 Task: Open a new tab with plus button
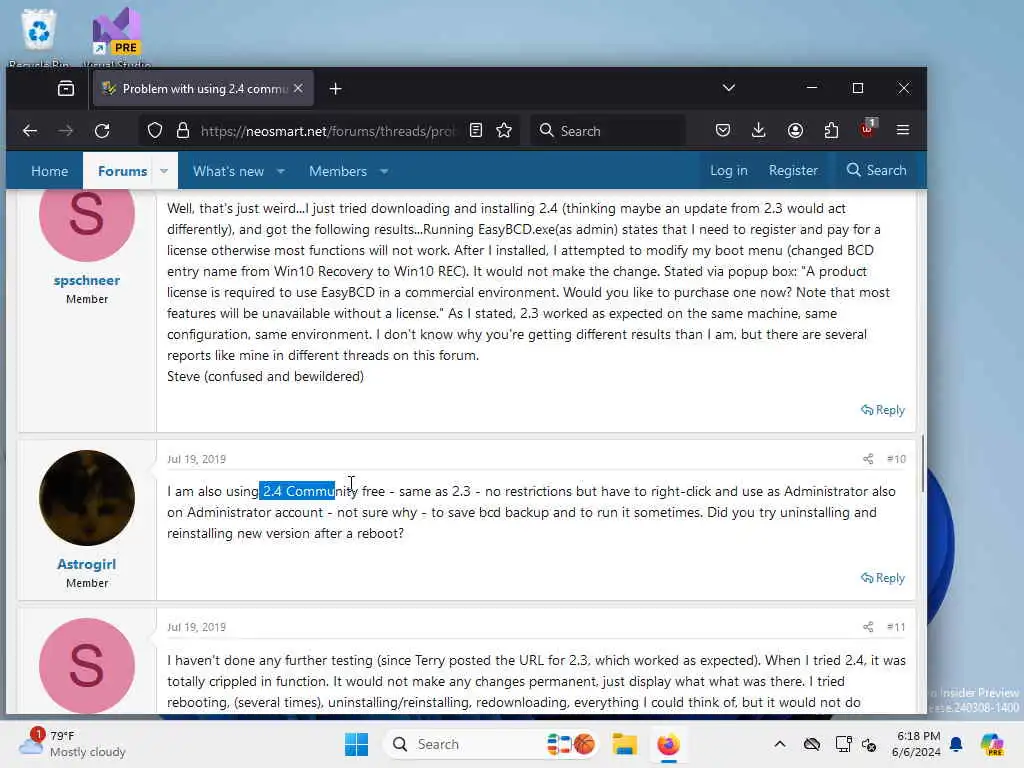tap(336, 89)
